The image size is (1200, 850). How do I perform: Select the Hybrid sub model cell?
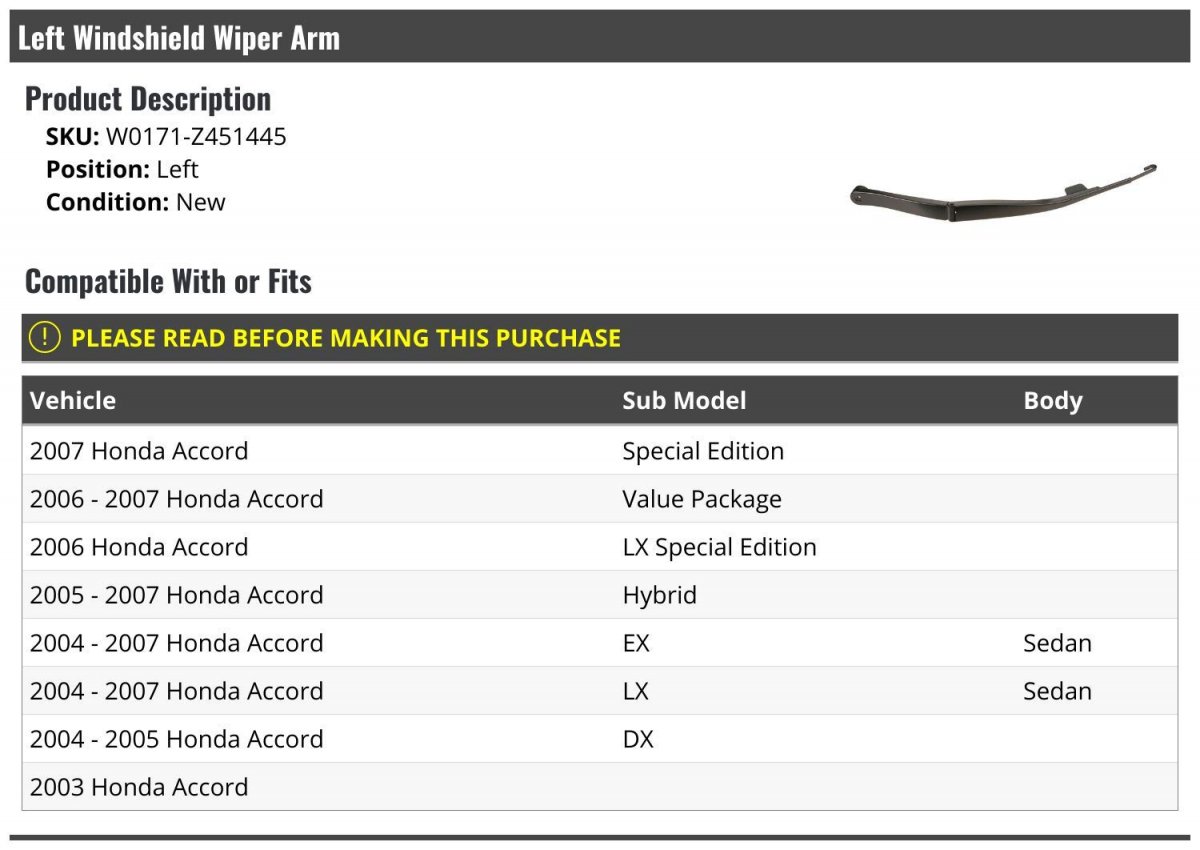point(659,595)
